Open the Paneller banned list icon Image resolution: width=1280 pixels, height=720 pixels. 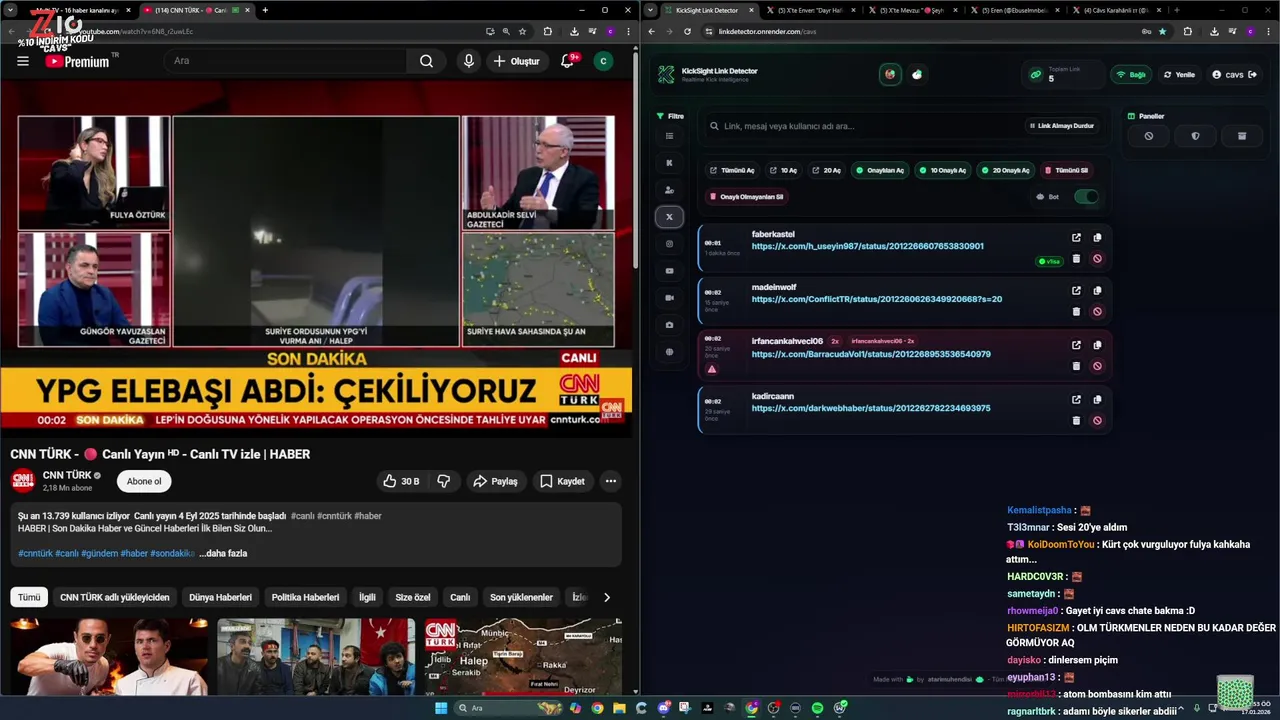(x=1149, y=136)
